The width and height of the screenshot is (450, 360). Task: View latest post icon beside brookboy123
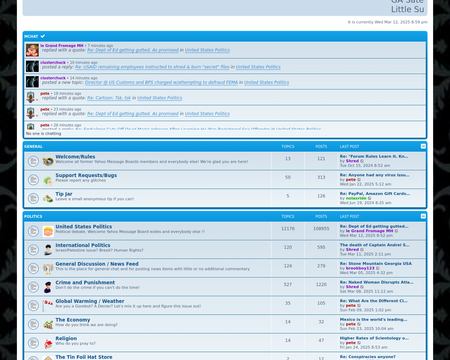378,268
